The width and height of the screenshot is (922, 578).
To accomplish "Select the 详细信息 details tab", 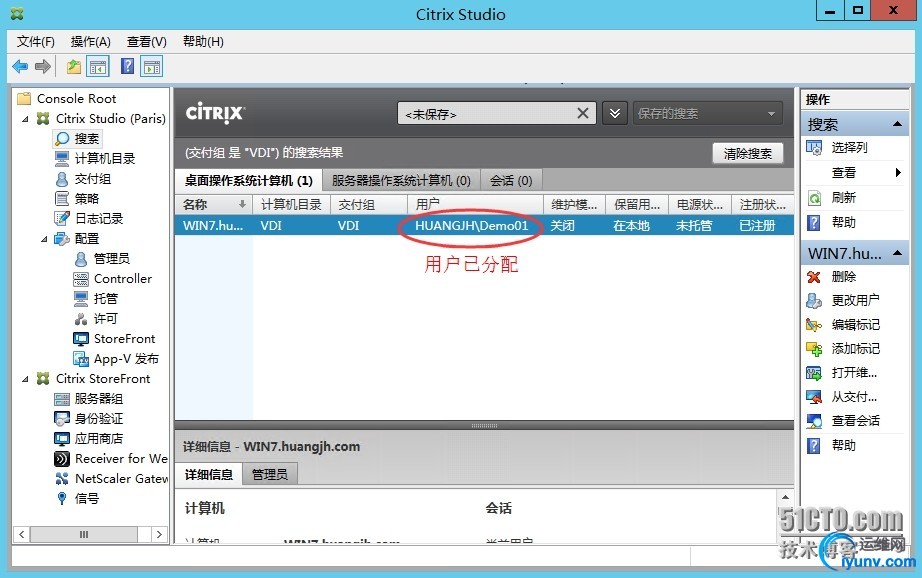I will pyautogui.click(x=209, y=475).
